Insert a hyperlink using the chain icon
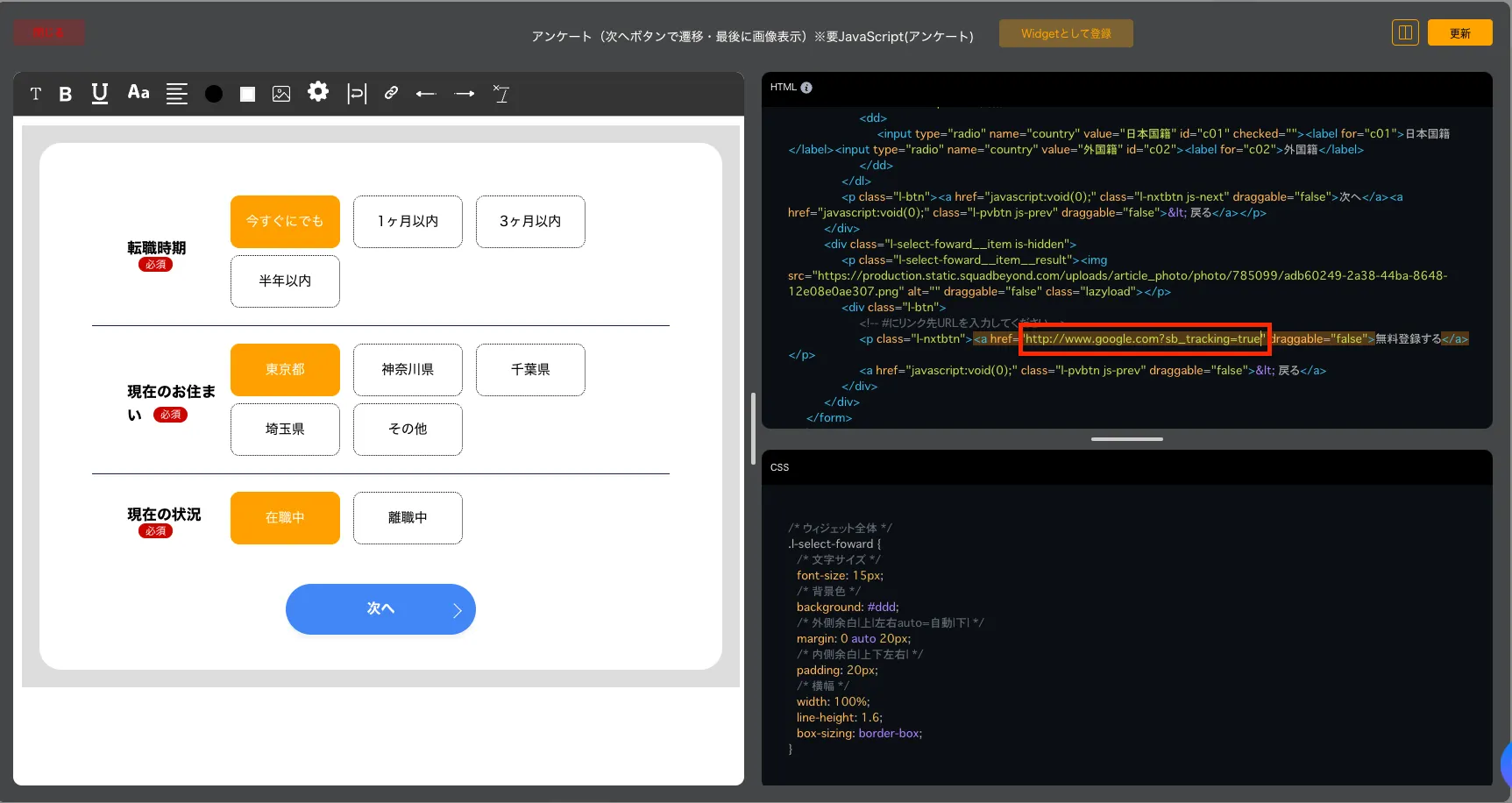The height and width of the screenshot is (803, 1512). coord(392,93)
